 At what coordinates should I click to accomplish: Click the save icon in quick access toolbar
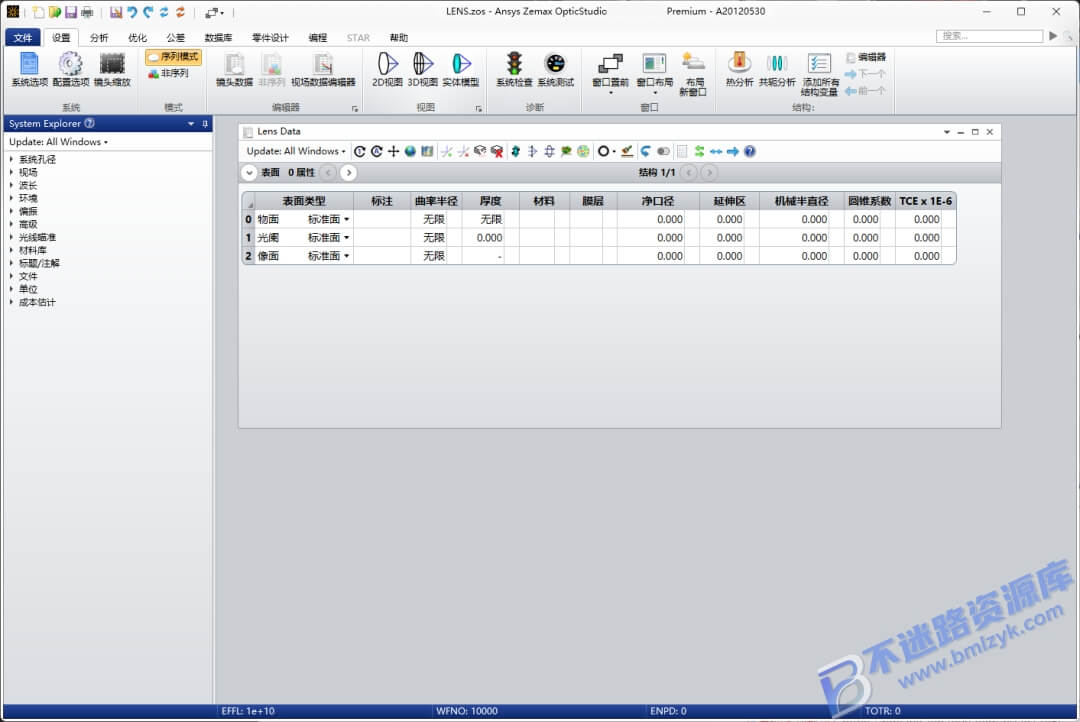70,12
